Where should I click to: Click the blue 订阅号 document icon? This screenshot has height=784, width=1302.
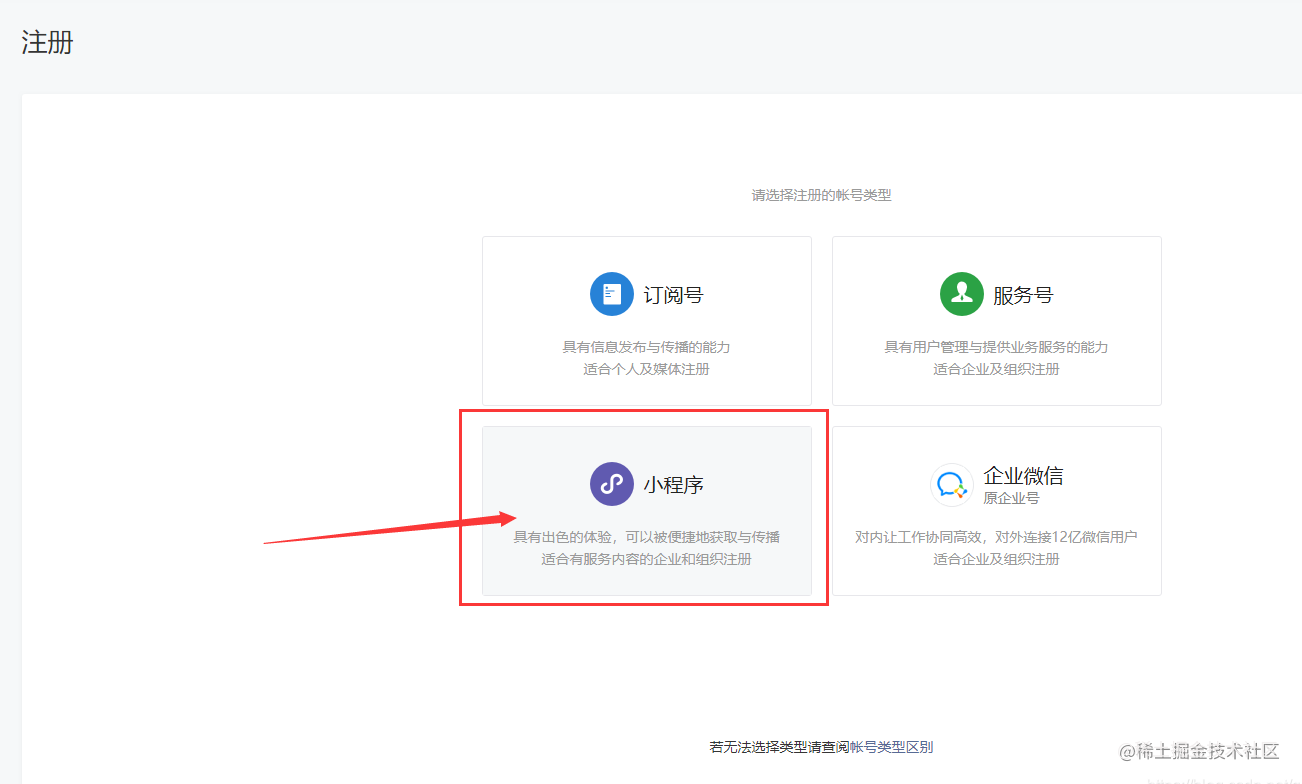[612, 294]
